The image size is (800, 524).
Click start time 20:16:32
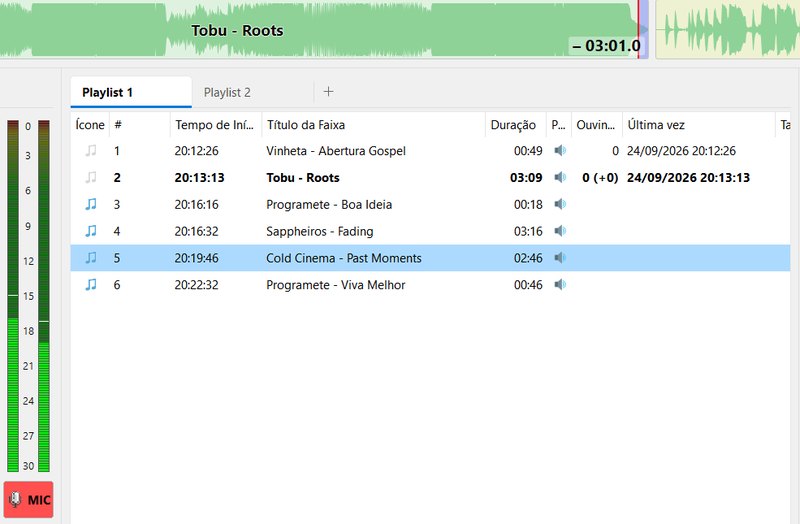tap(196, 231)
